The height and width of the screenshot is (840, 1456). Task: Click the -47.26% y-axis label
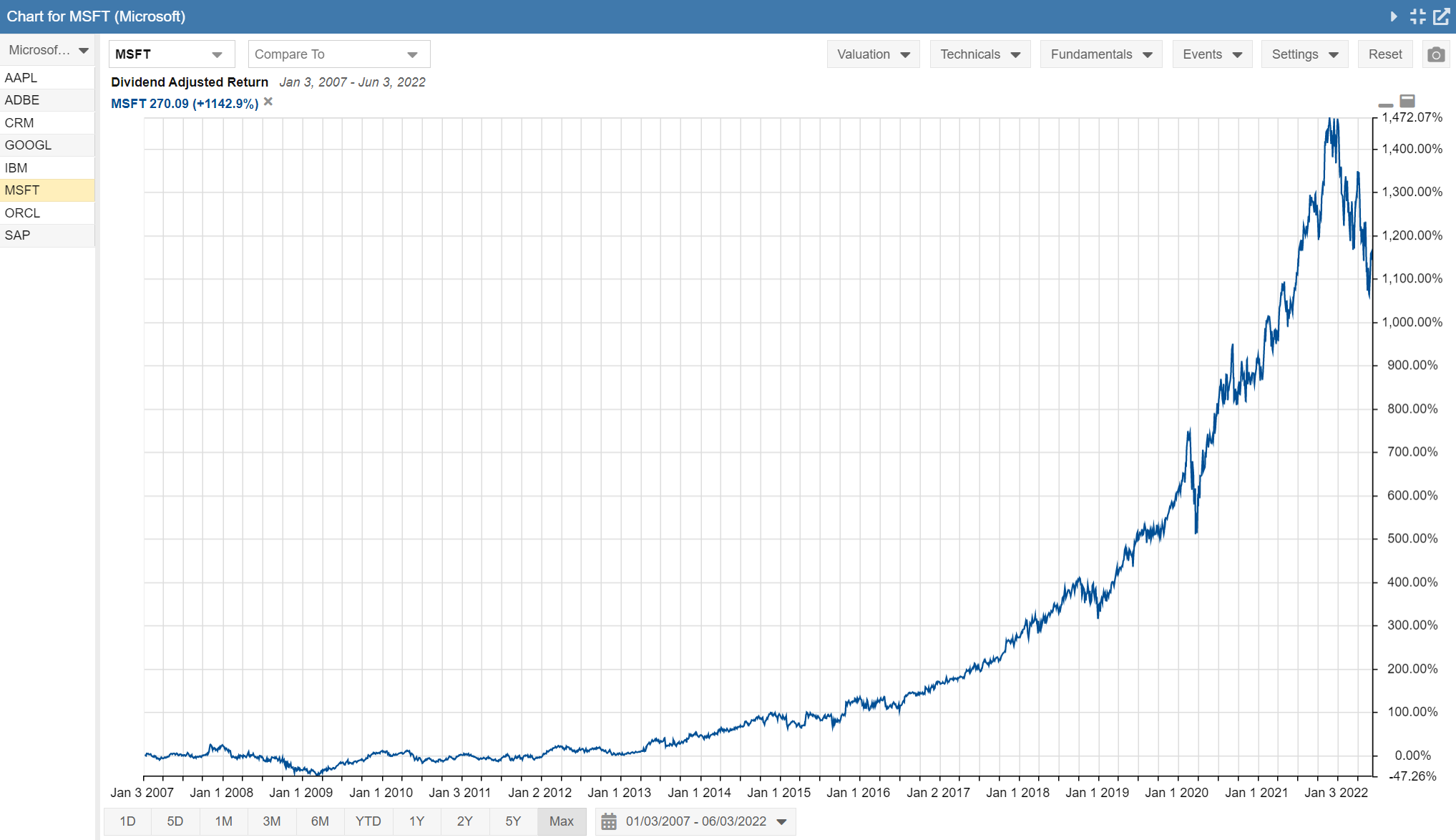tap(1412, 776)
